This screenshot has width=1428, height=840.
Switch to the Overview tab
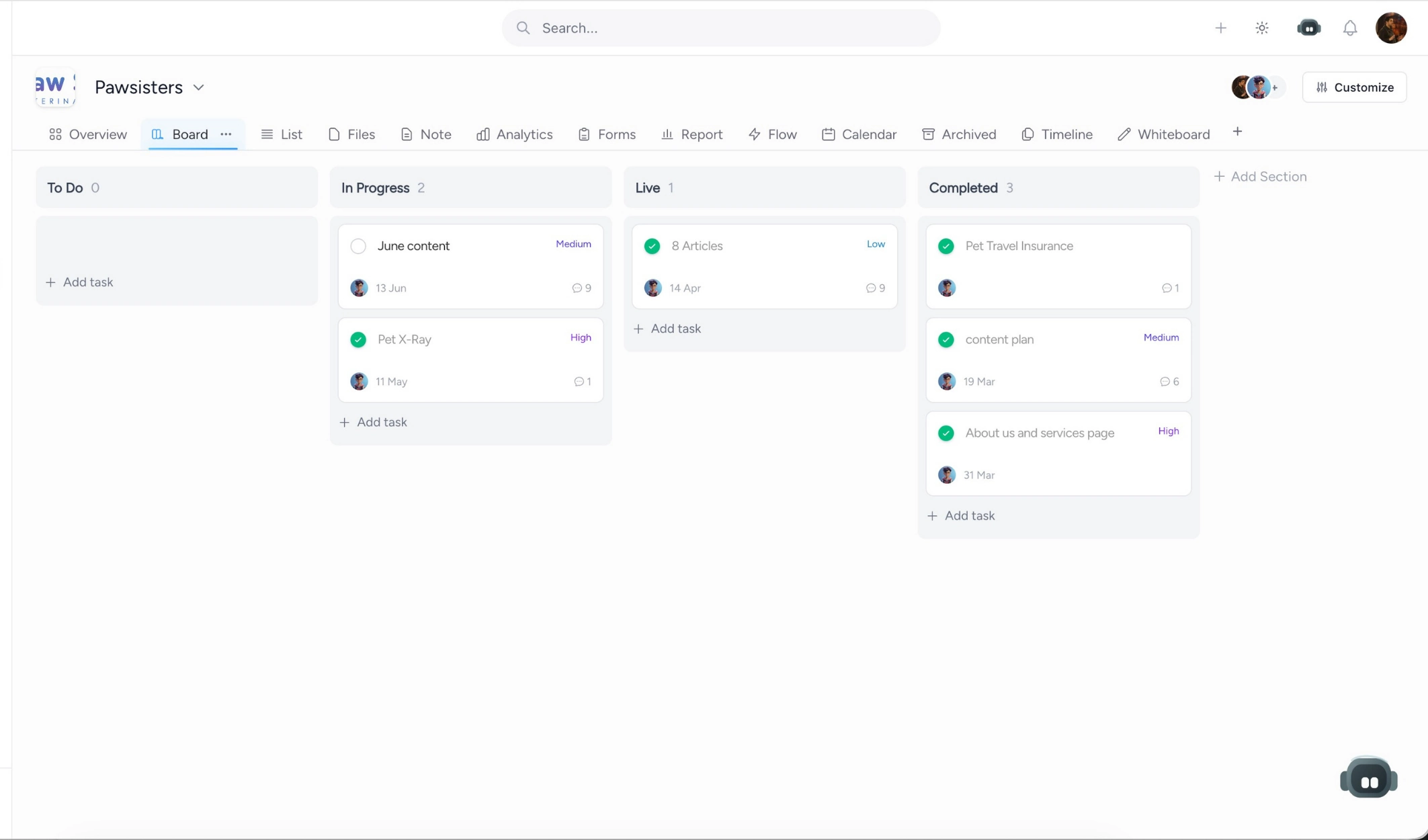click(x=88, y=134)
